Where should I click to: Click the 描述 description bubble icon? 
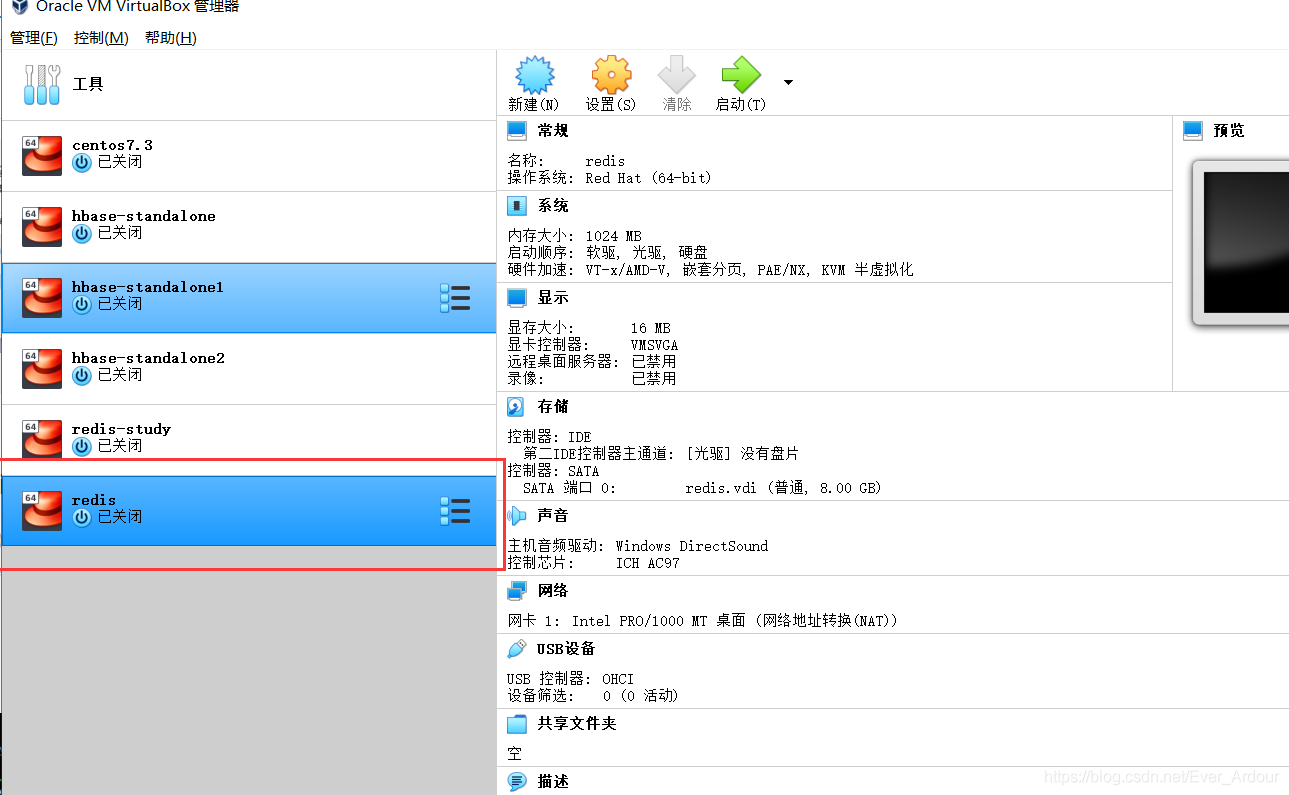point(517,782)
